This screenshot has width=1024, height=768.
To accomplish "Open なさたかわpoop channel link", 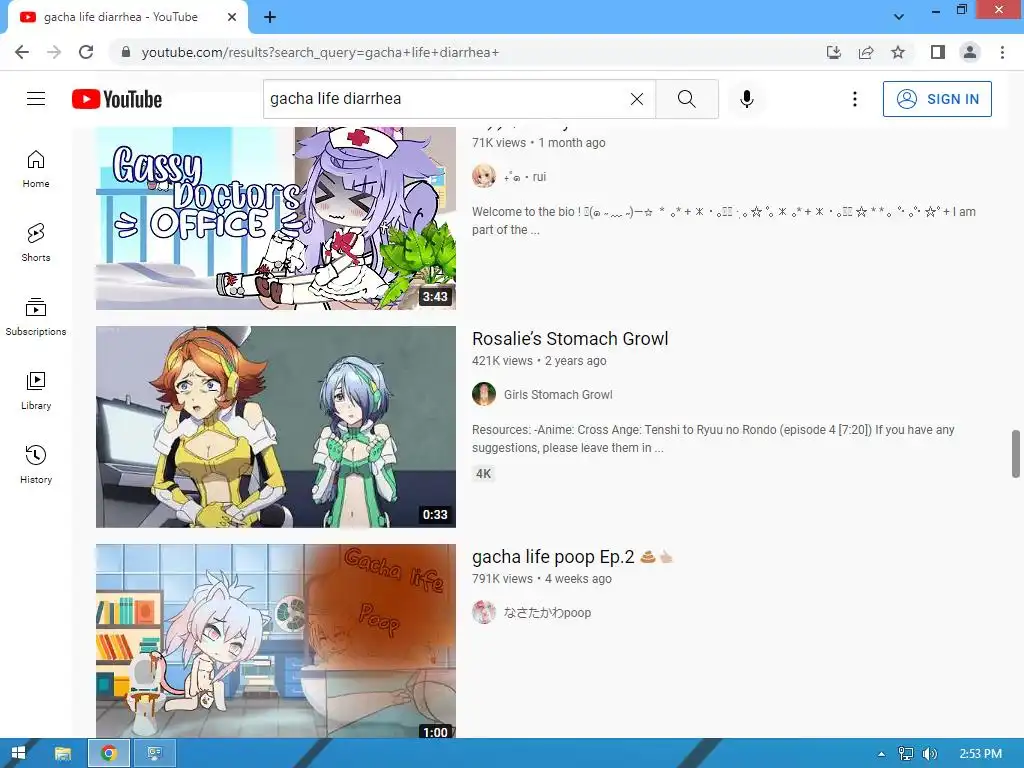I will [x=547, y=613].
